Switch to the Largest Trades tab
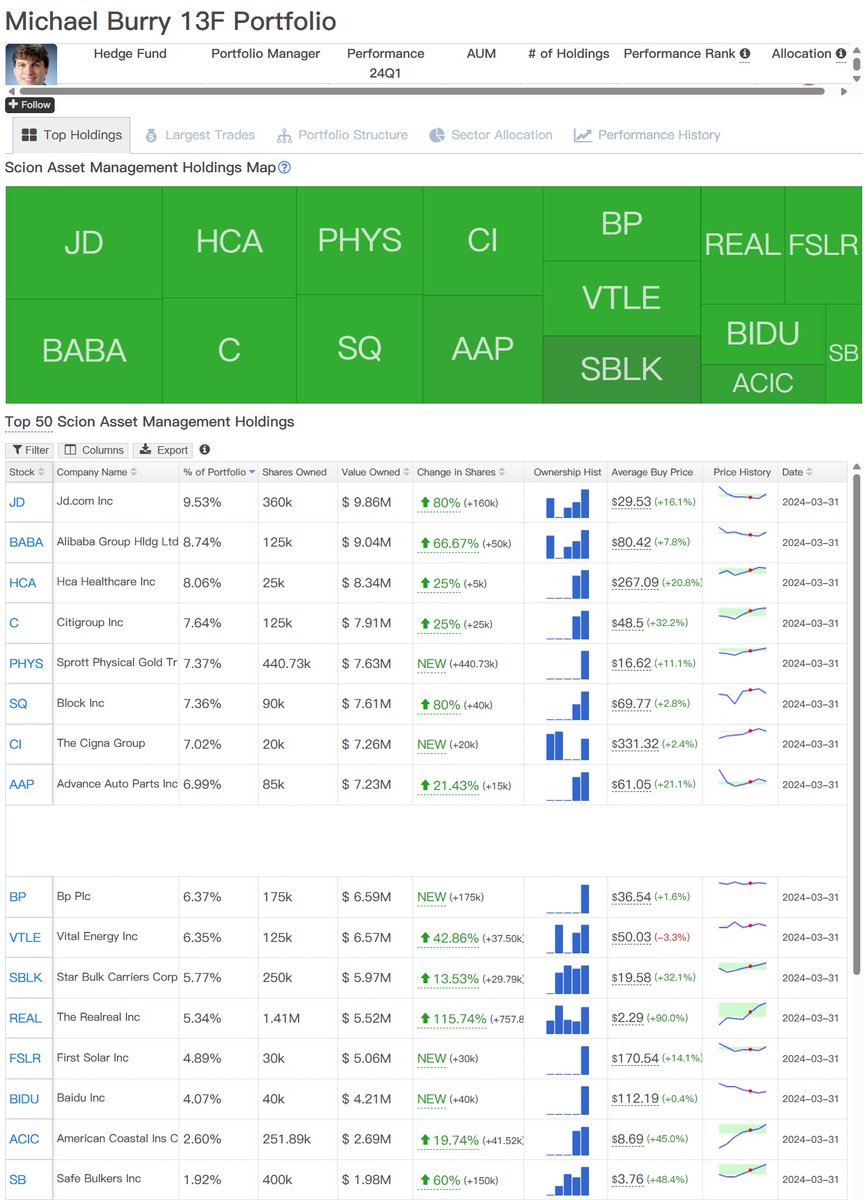 click(x=200, y=135)
